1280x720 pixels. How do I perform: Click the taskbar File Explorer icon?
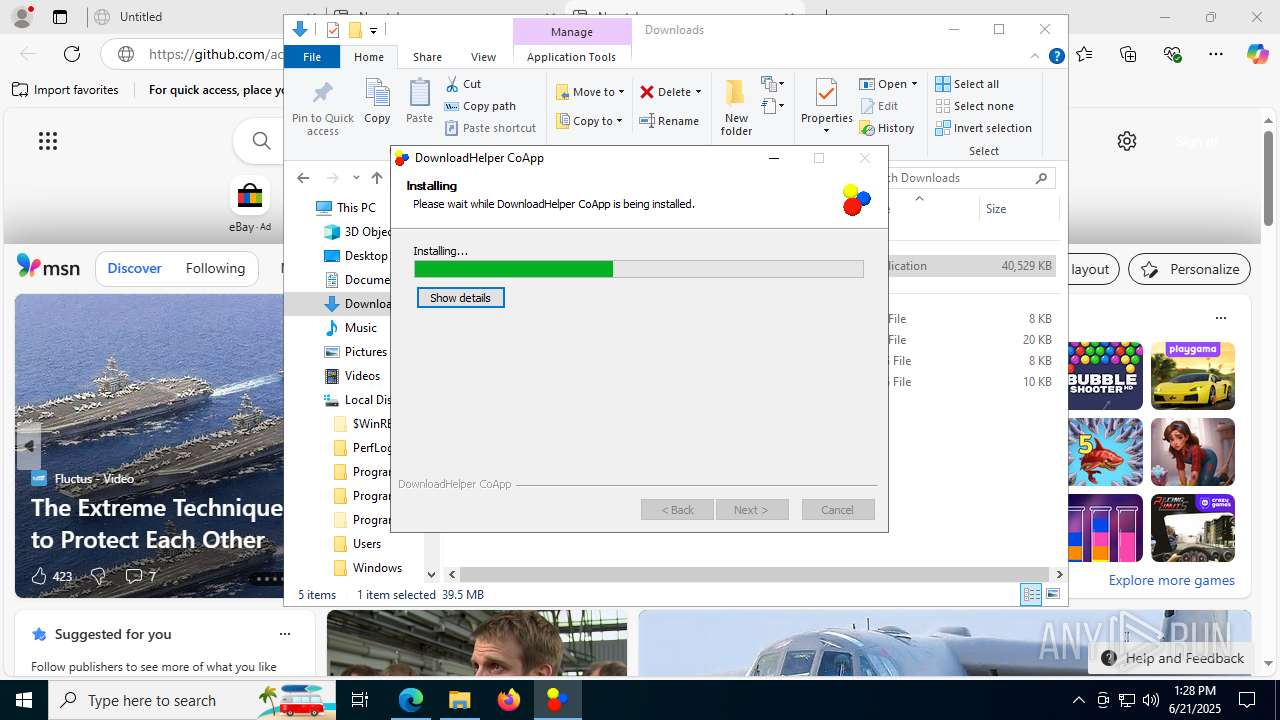[x=460, y=700]
